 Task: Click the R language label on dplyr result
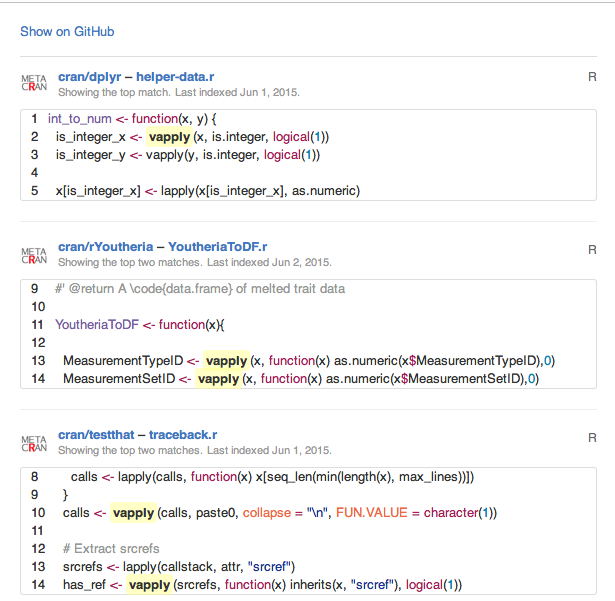(593, 78)
